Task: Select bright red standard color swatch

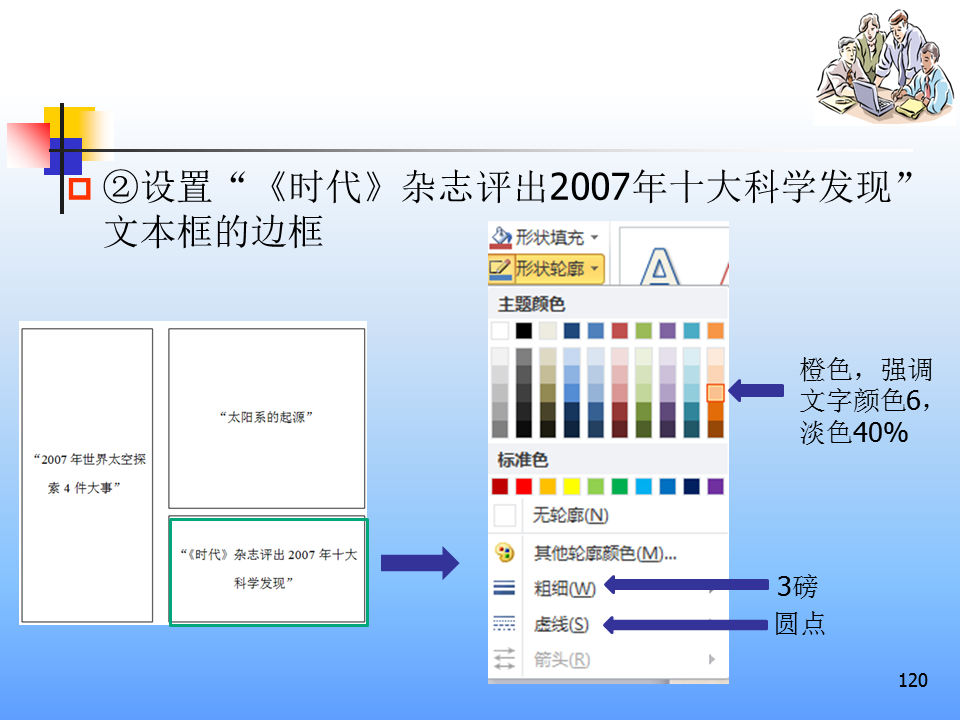Action: point(523,486)
